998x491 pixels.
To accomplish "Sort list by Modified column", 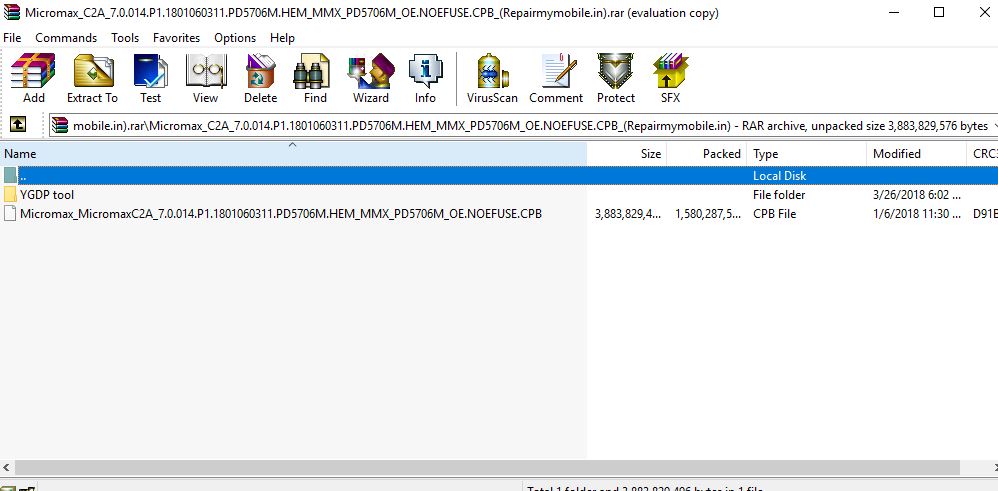I will pyautogui.click(x=917, y=153).
